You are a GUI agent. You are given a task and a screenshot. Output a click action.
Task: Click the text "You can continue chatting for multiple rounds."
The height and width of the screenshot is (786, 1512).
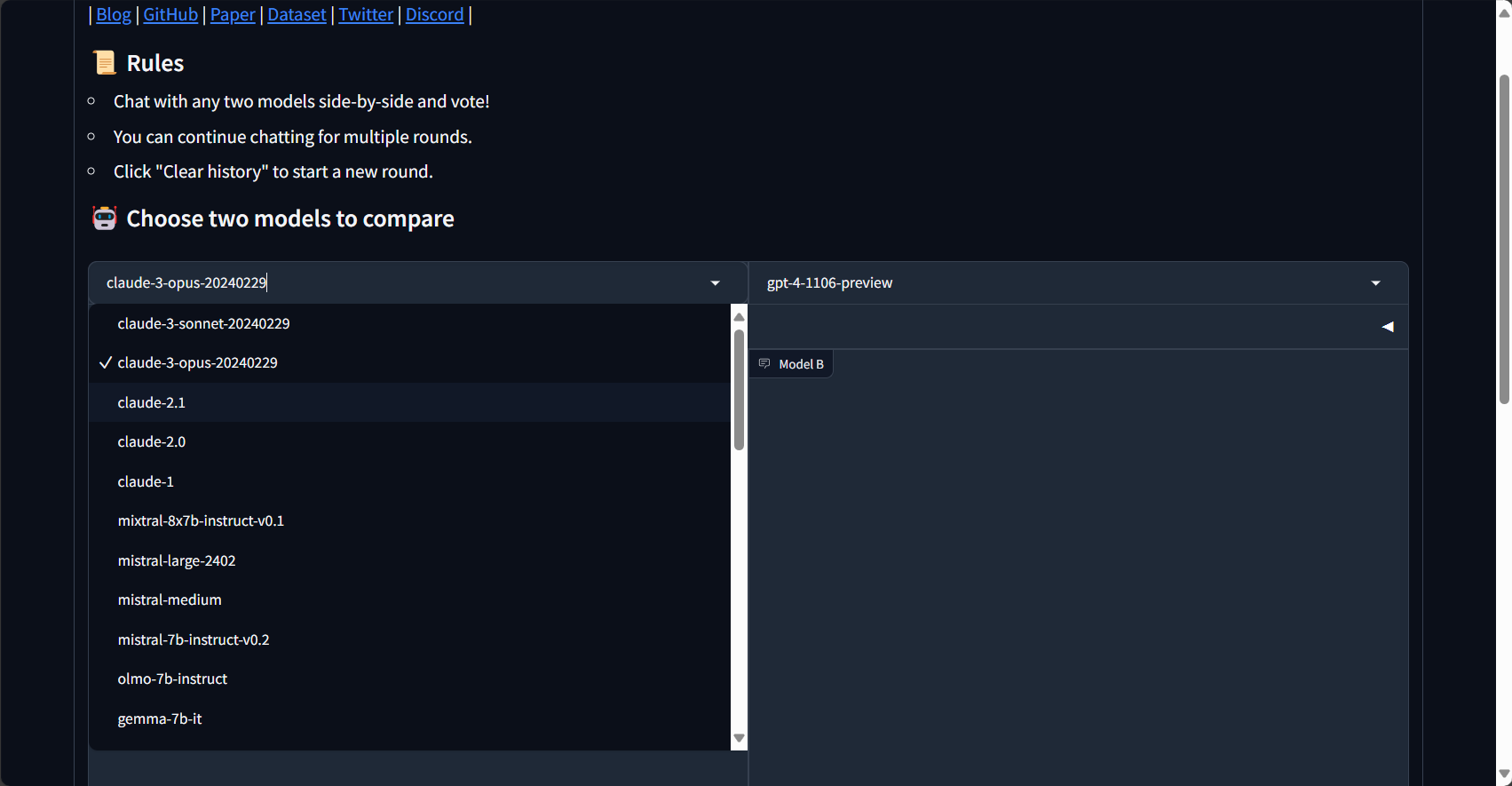[x=293, y=137]
